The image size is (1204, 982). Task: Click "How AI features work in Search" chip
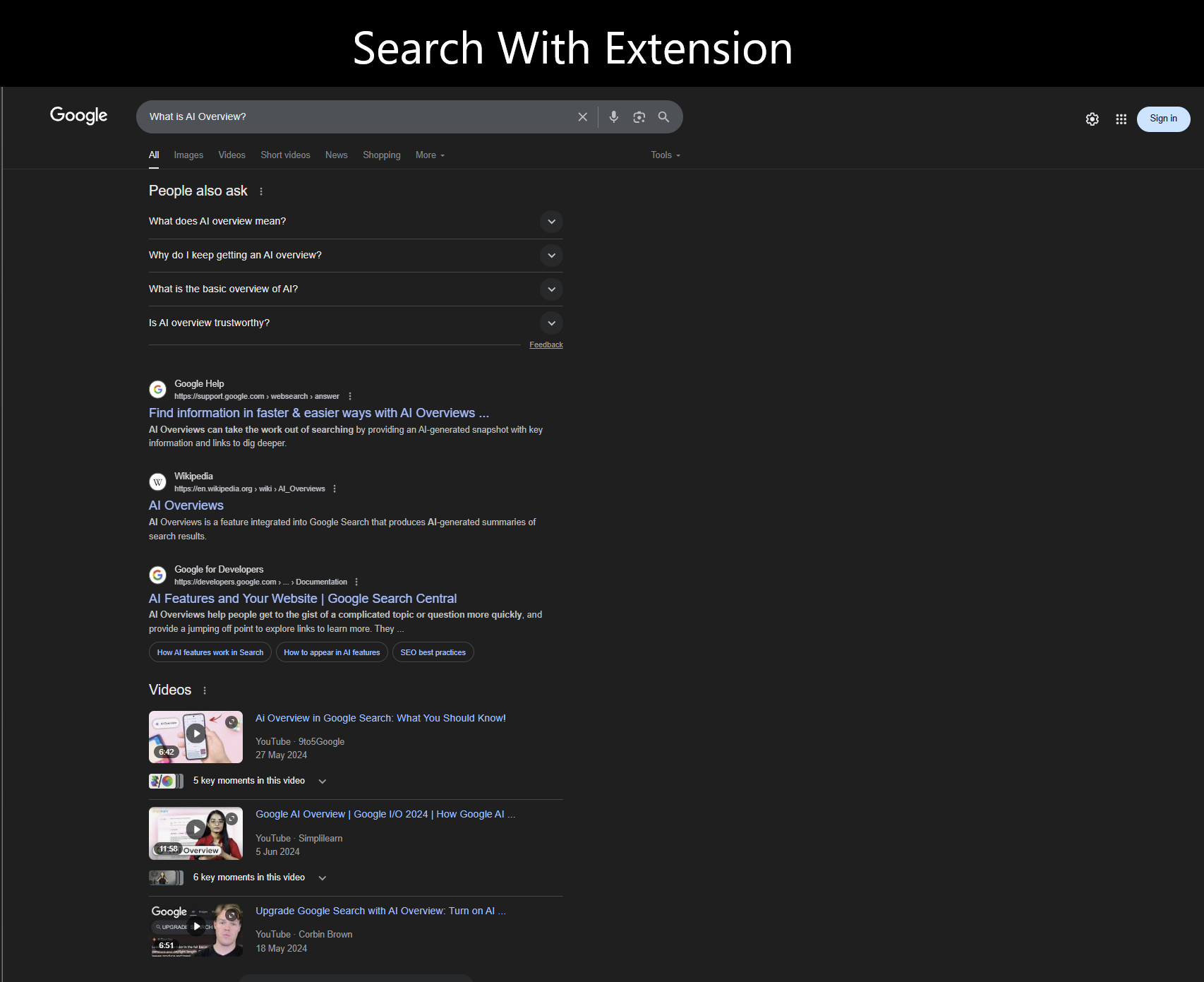[210, 652]
